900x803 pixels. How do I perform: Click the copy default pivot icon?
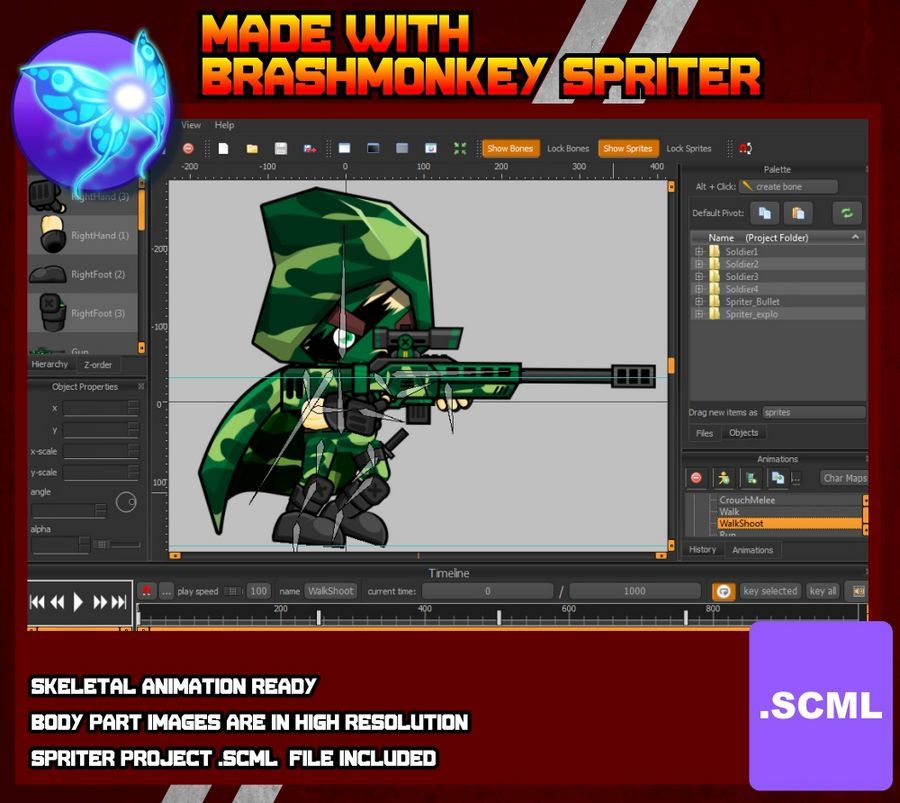tap(765, 213)
